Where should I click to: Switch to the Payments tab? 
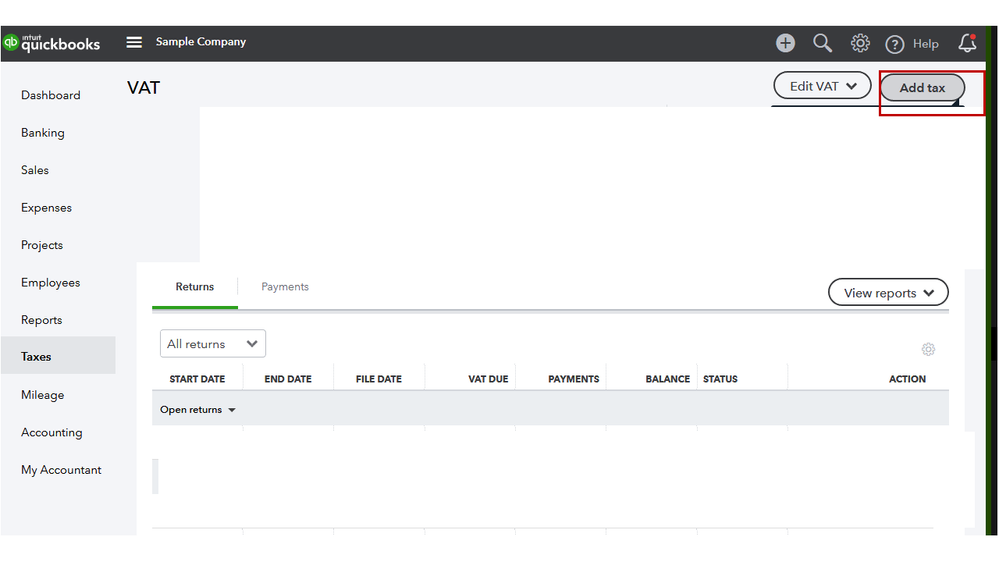[285, 287]
